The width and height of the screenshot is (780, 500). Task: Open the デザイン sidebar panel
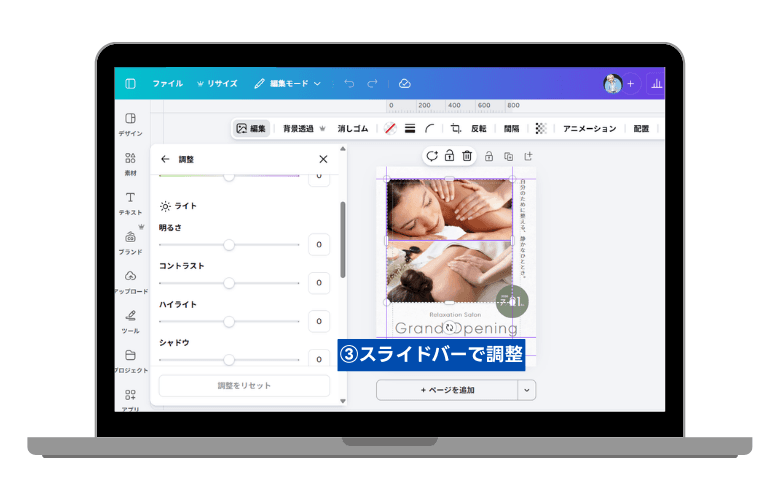[130, 123]
